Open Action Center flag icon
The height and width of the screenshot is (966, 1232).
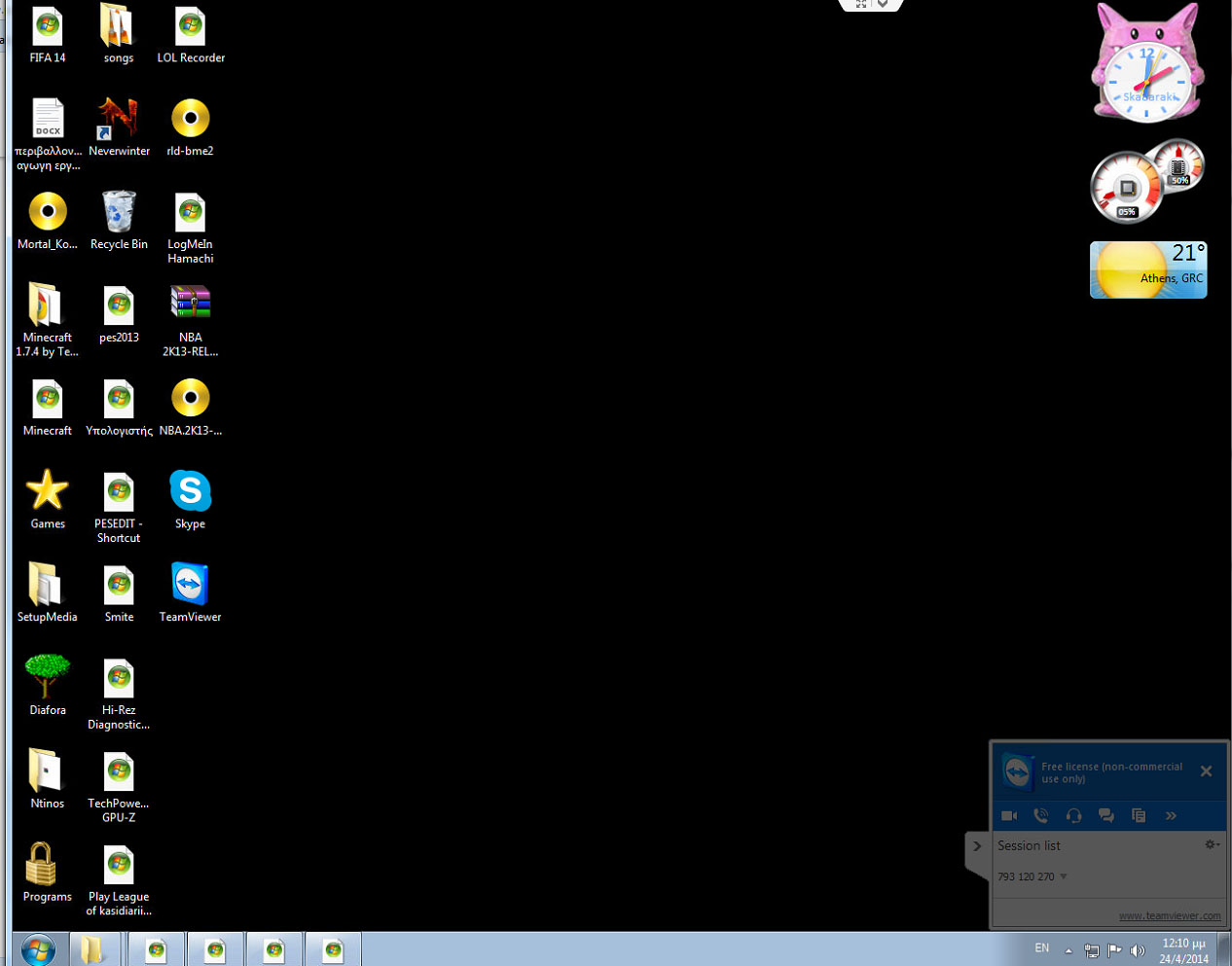point(1115,950)
